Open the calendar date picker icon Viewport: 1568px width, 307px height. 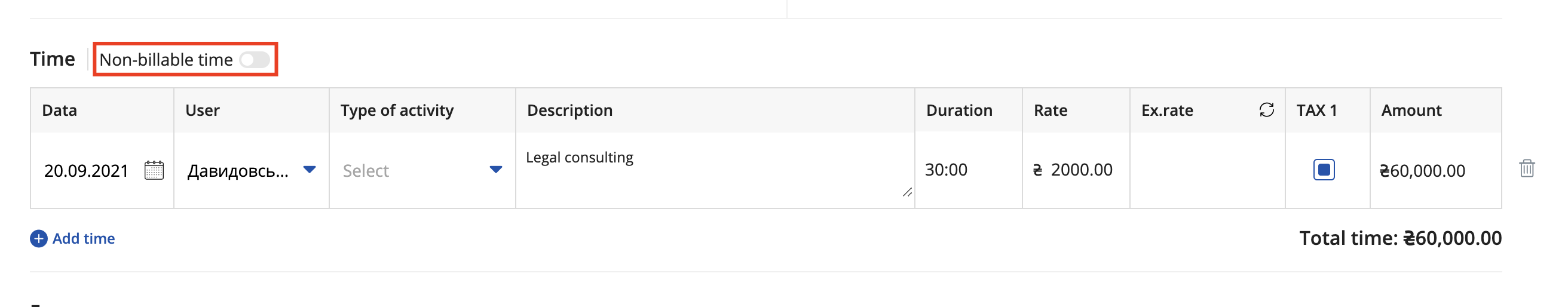click(x=154, y=170)
